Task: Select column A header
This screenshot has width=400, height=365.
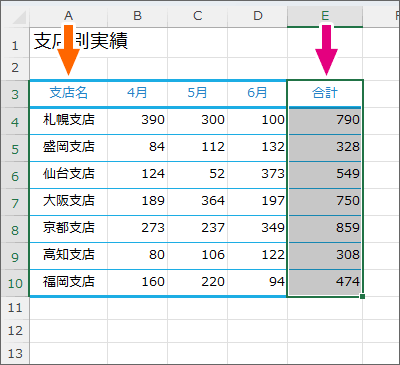Action: tap(68, 16)
